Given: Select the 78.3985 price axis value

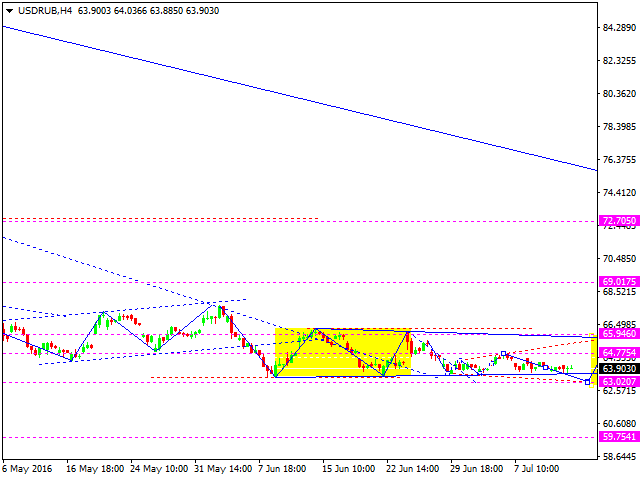Looking at the screenshot, I should (x=619, y=127).
